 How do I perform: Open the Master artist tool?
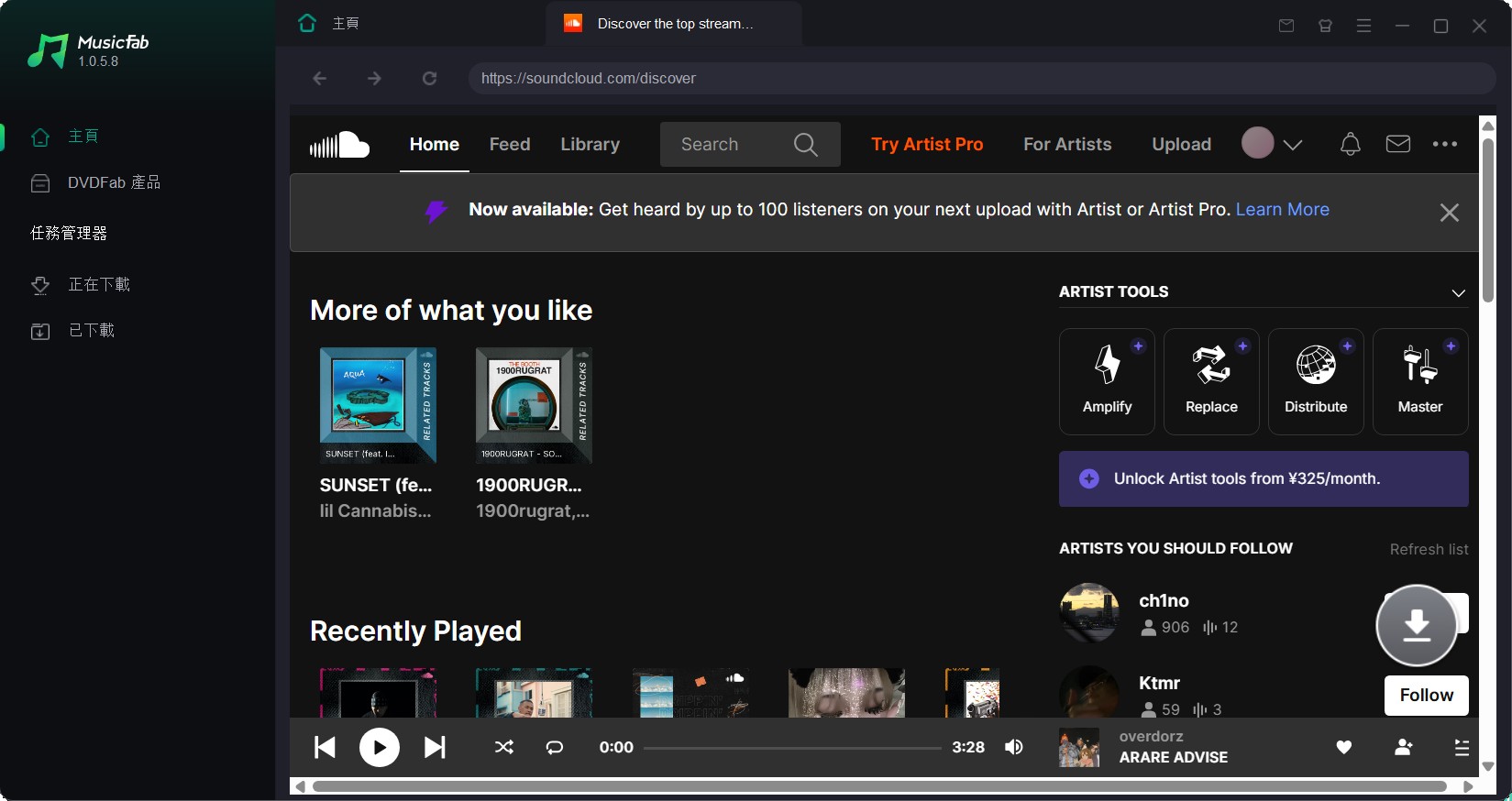(1420, 381)
